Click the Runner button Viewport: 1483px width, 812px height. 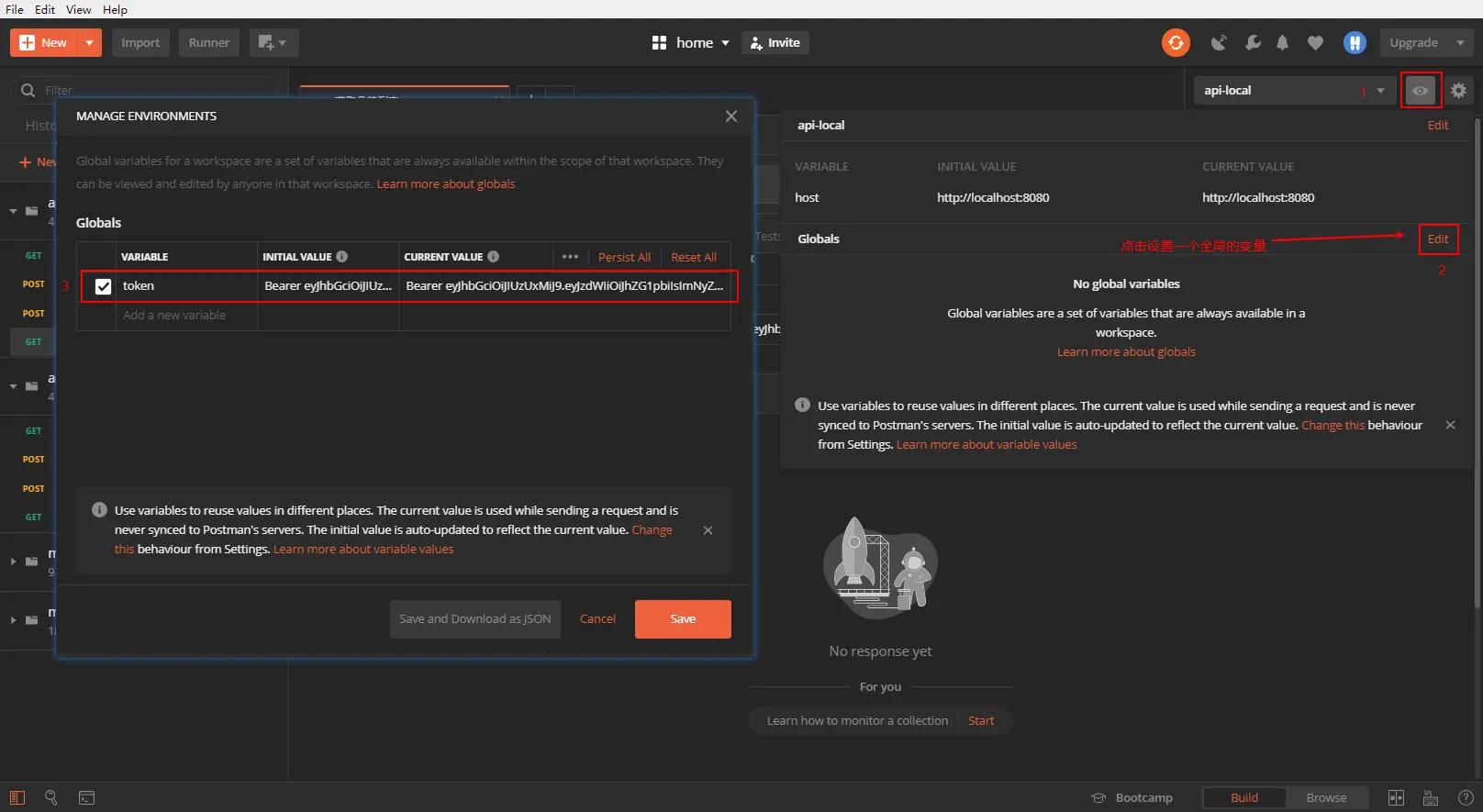pos(209,42)
